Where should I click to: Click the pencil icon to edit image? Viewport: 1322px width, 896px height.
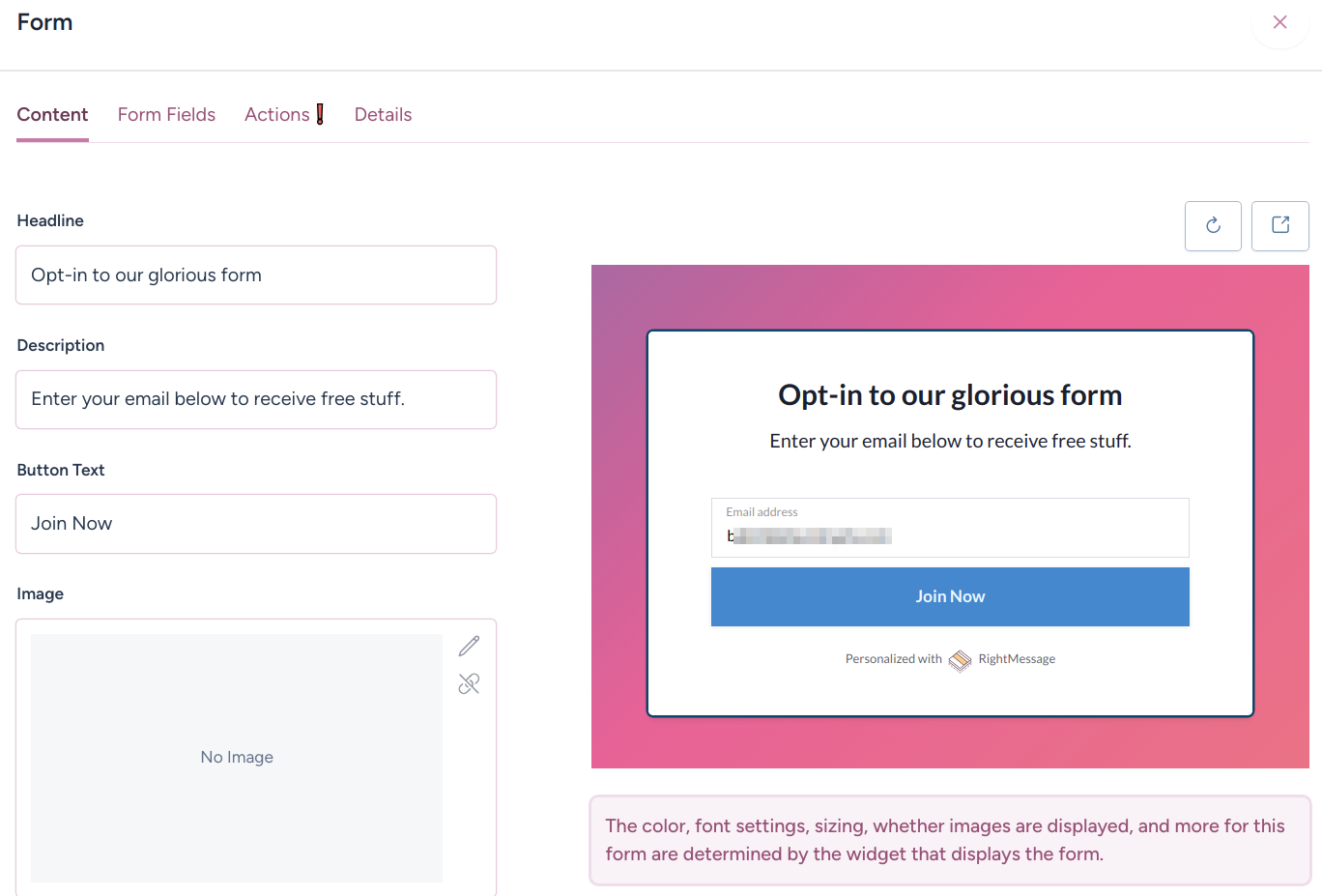(469, 646)
